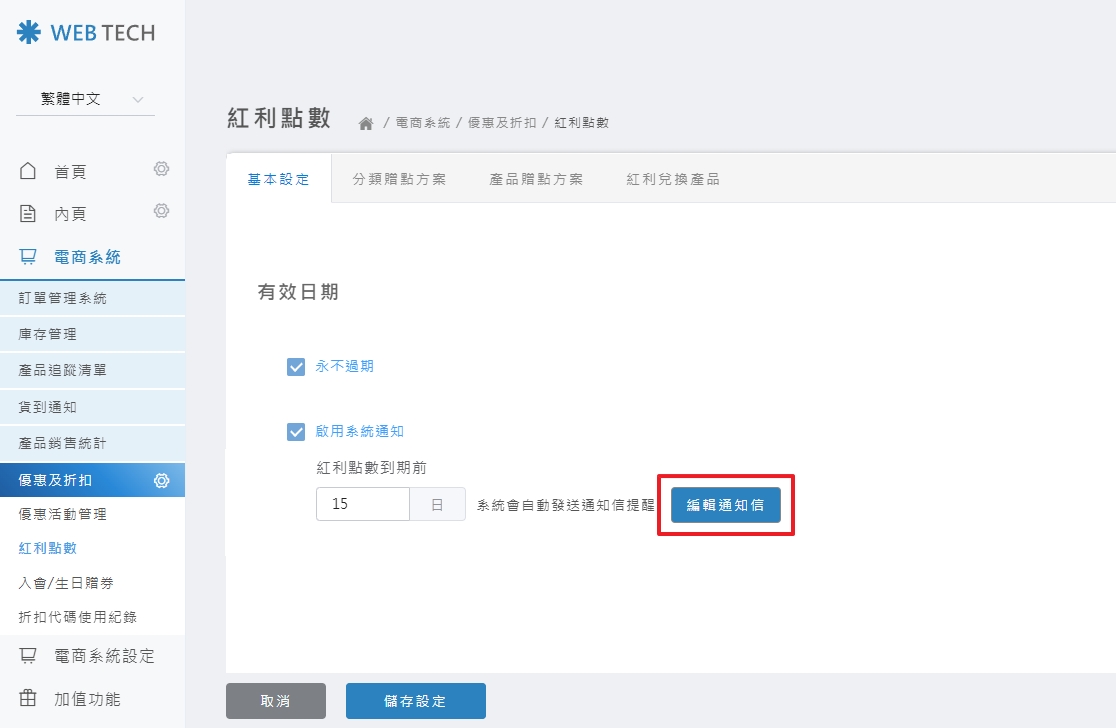
Task: Open the 首頁 settings gear icon
Action: (x=161, y=170)
